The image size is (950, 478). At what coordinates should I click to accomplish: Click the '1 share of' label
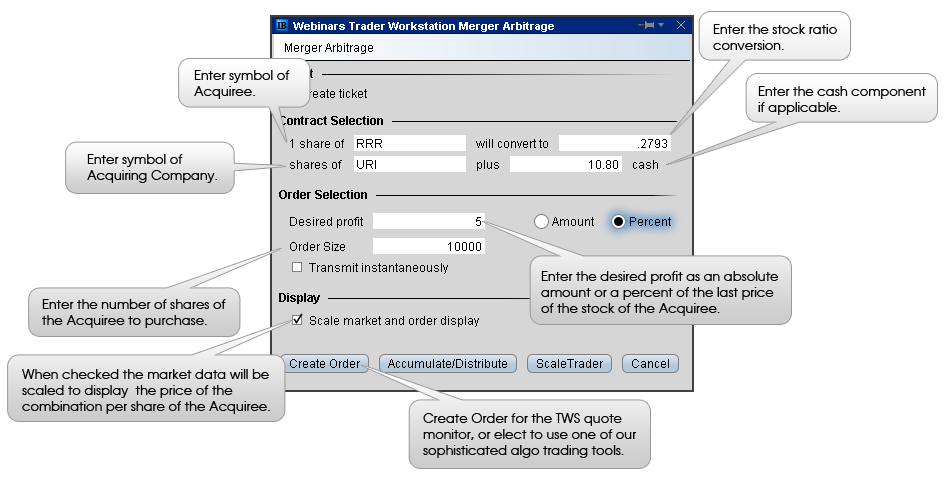[317, 144]
